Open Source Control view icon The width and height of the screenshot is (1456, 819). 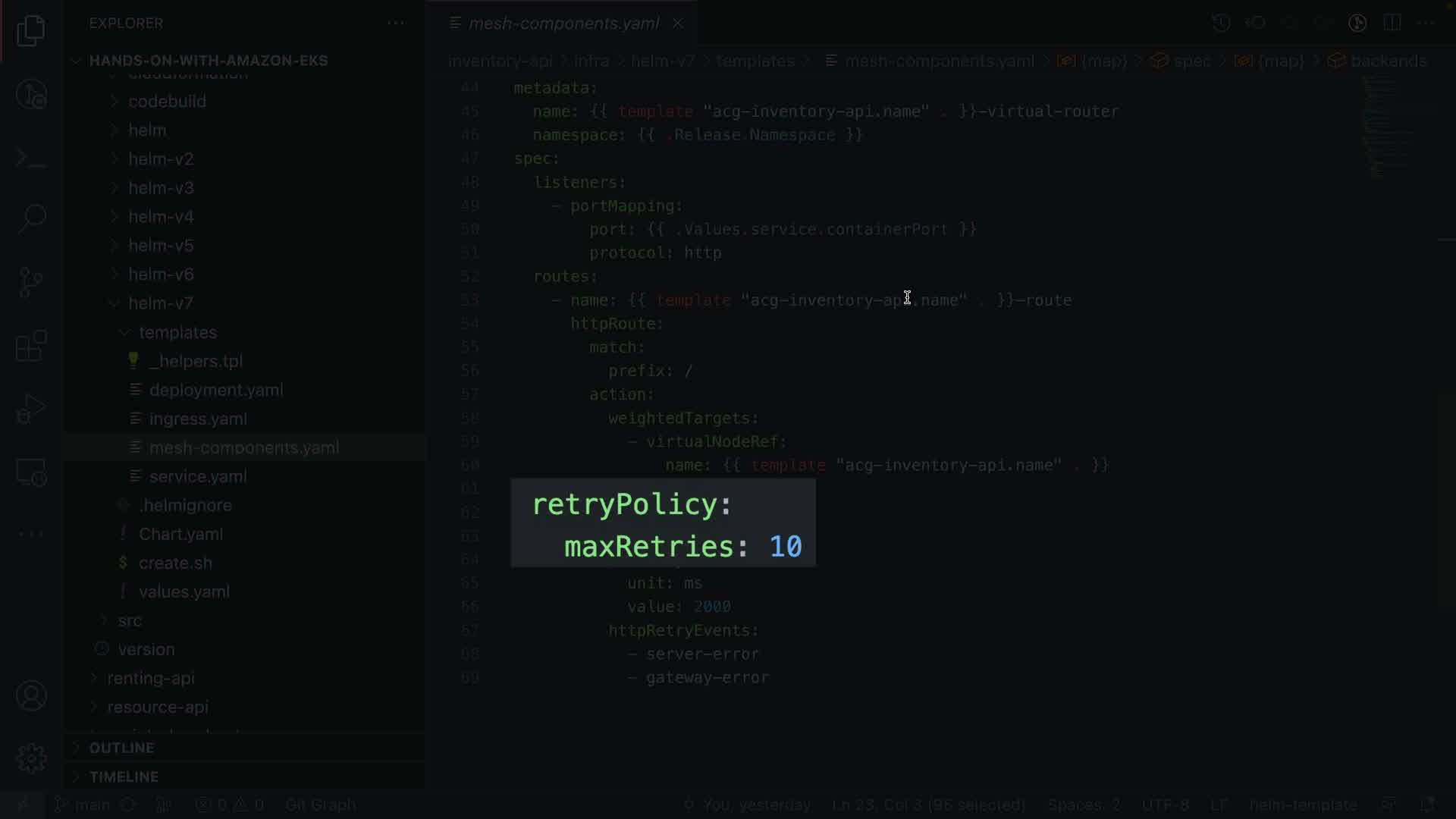[31, 282]
